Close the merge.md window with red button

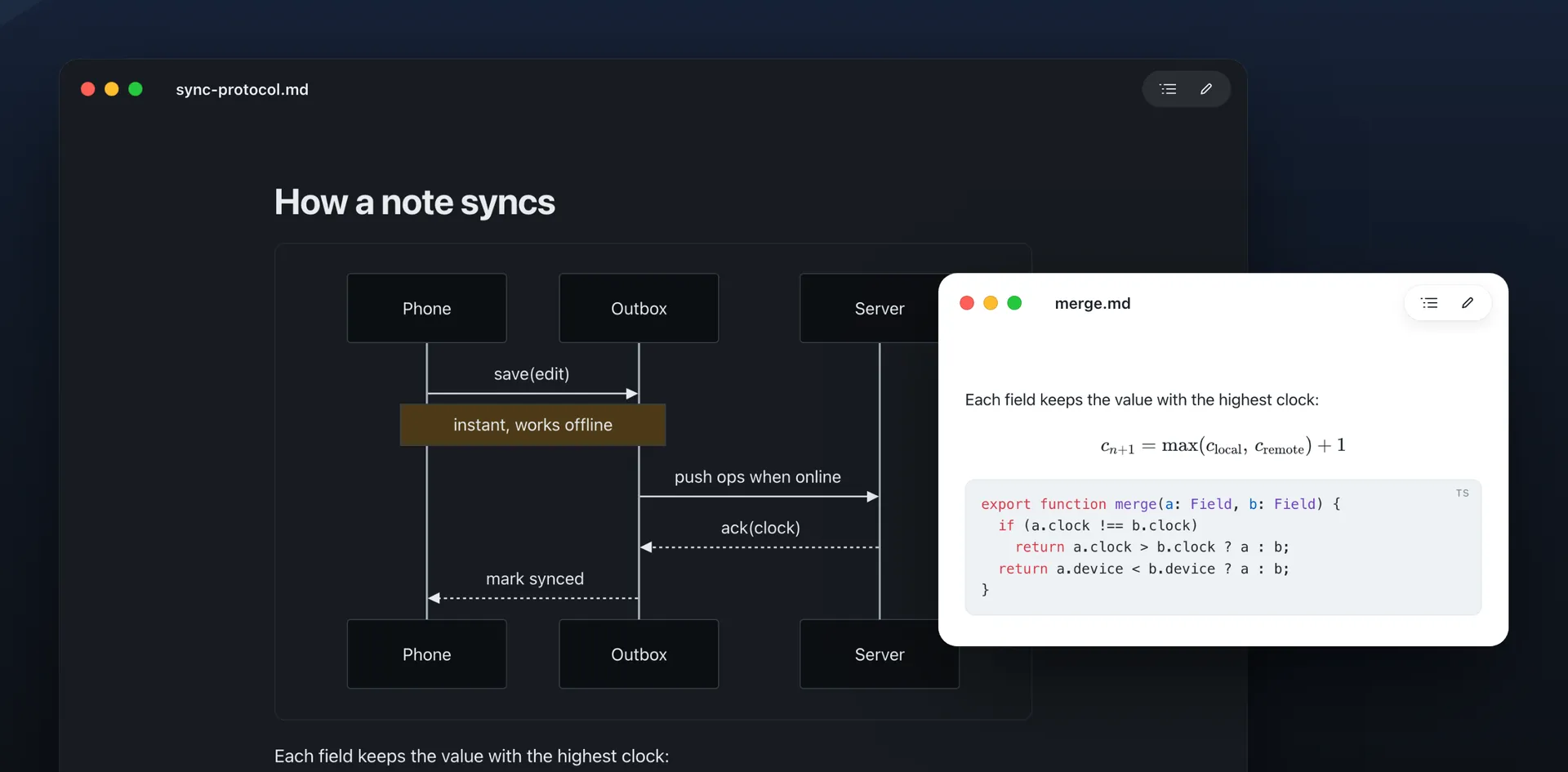tap(967, 303)
